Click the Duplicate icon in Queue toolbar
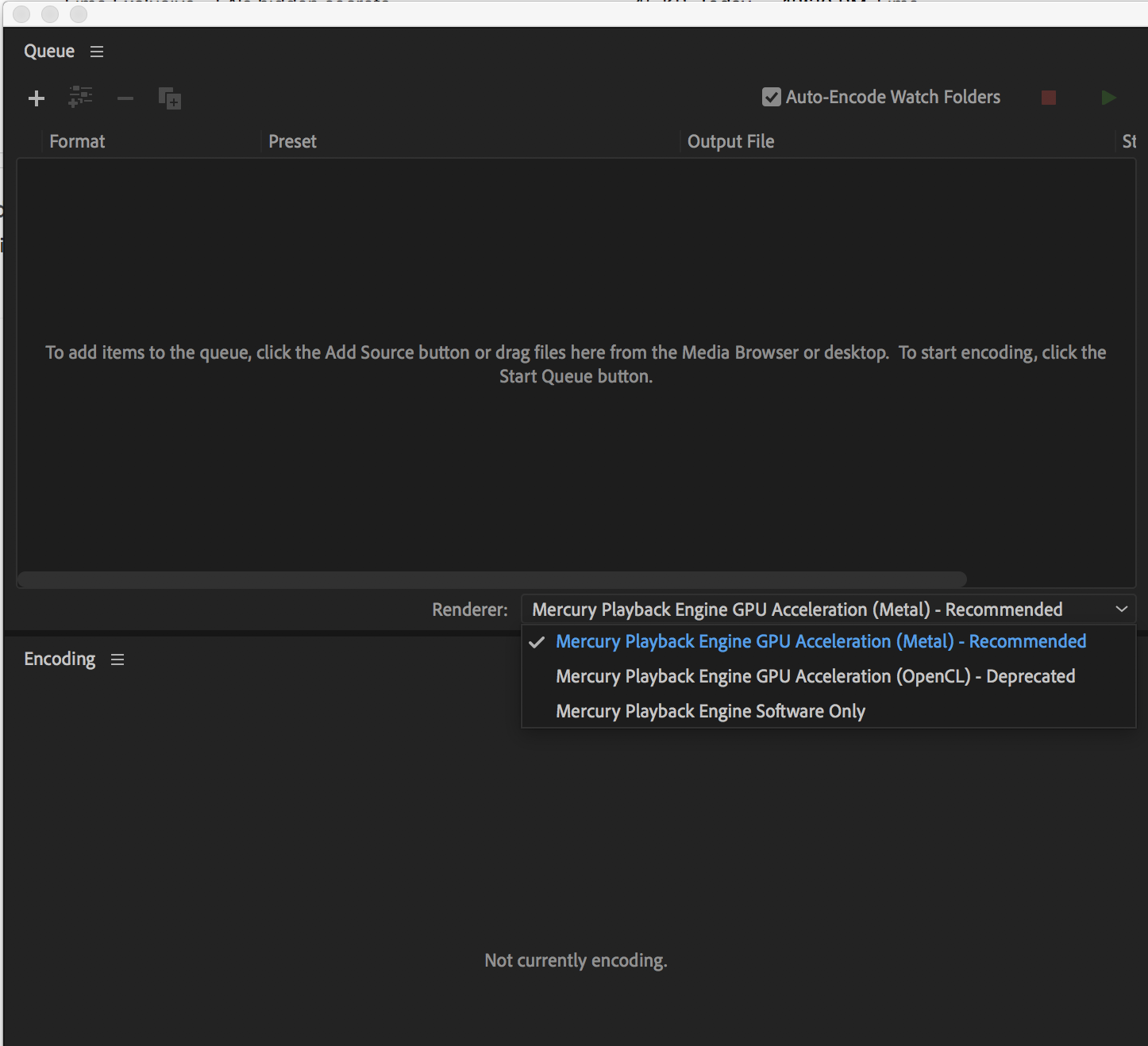Viewport: 1148px width, 1046px height. click(x=170, y=98)
